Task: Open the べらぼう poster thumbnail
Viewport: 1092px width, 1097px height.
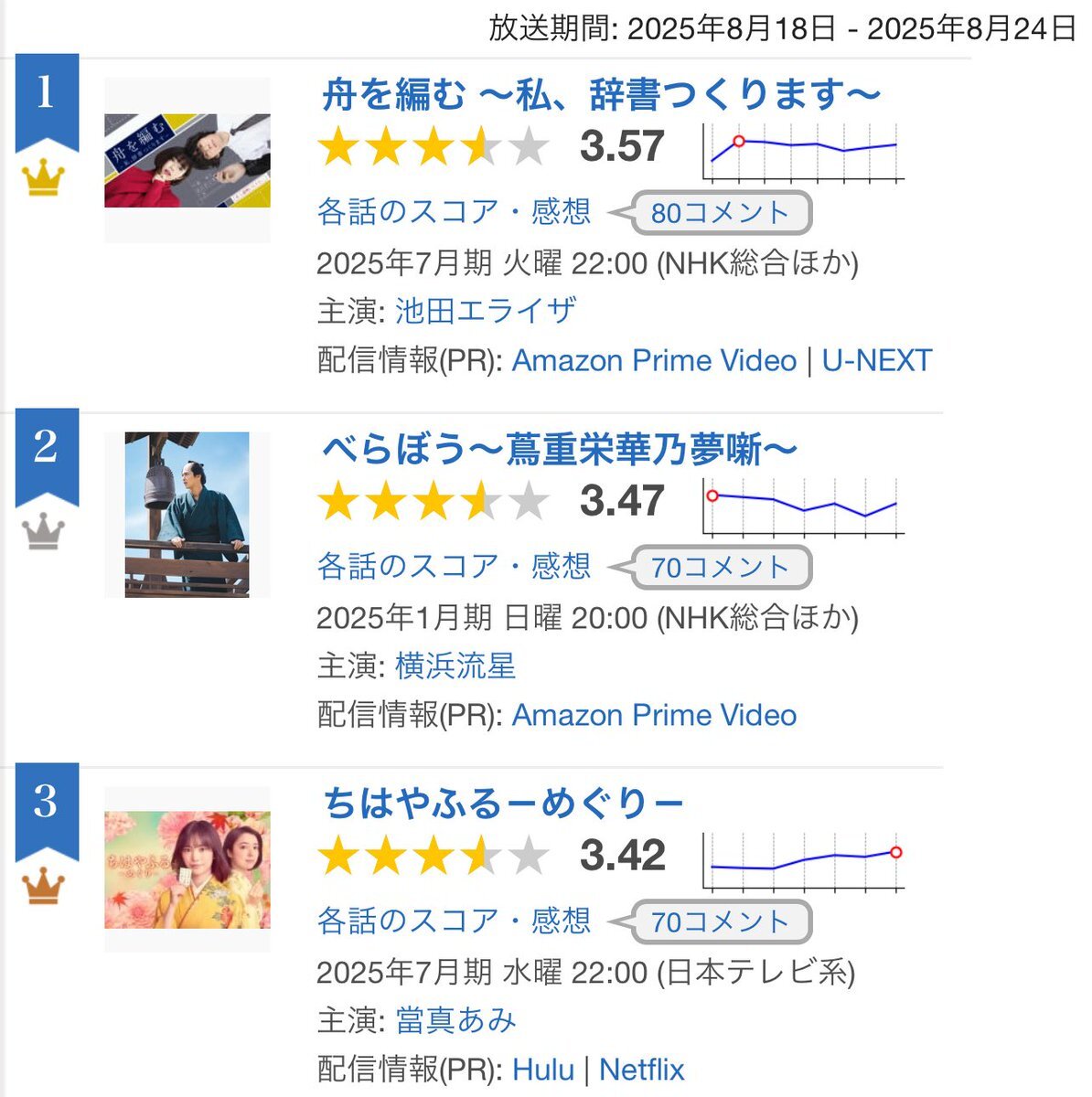Action: pyautogui.click(x=187, y=515)
